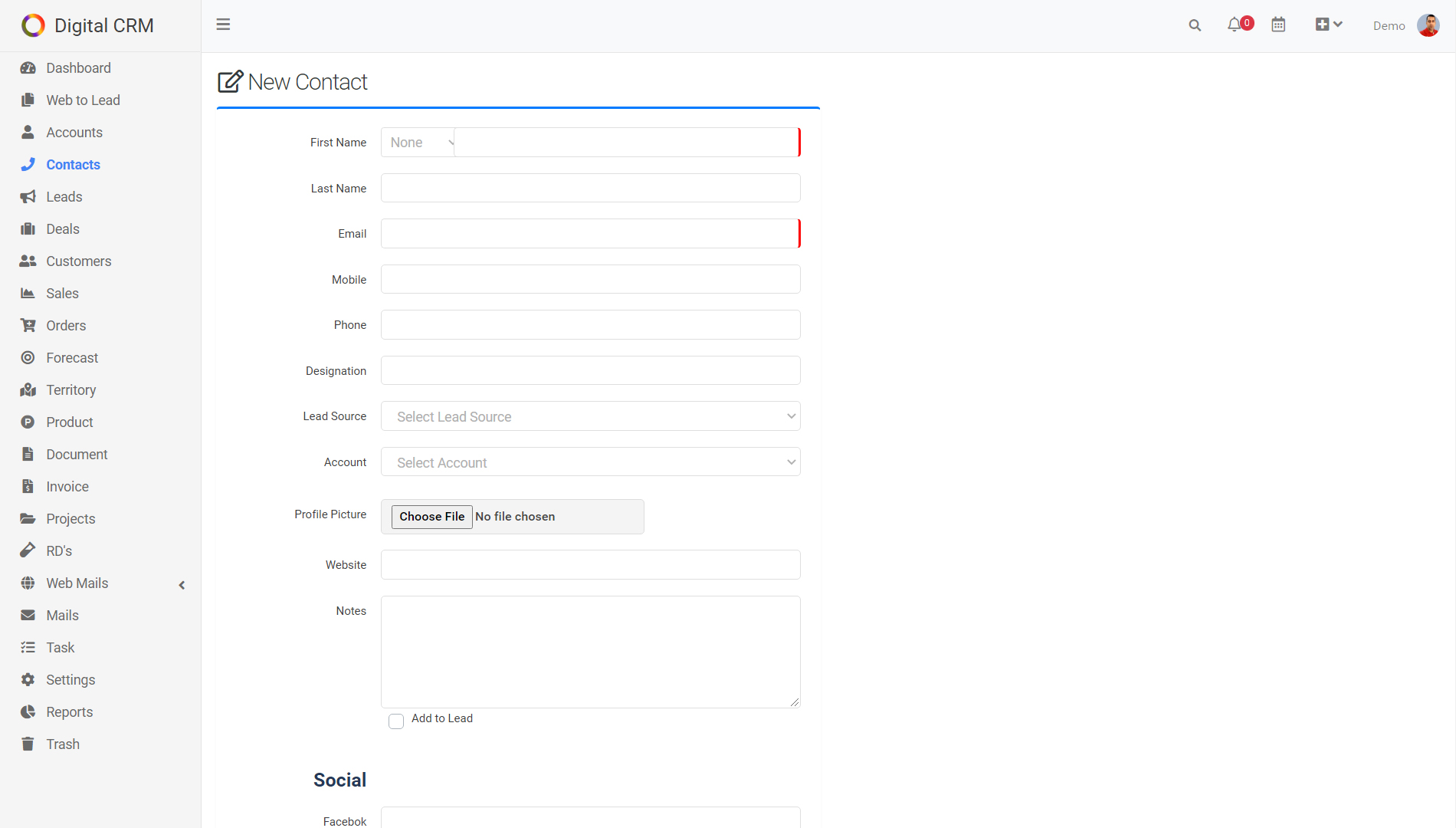The image size is (1456, 828).
Task: Open the Select Lead Source dropdown
Action: point(591,416)
